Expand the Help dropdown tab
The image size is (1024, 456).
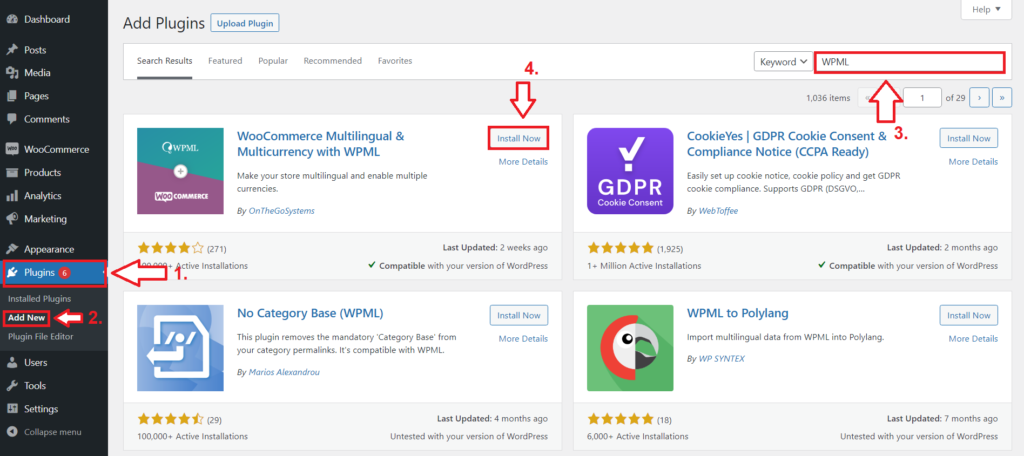[986, 9]
